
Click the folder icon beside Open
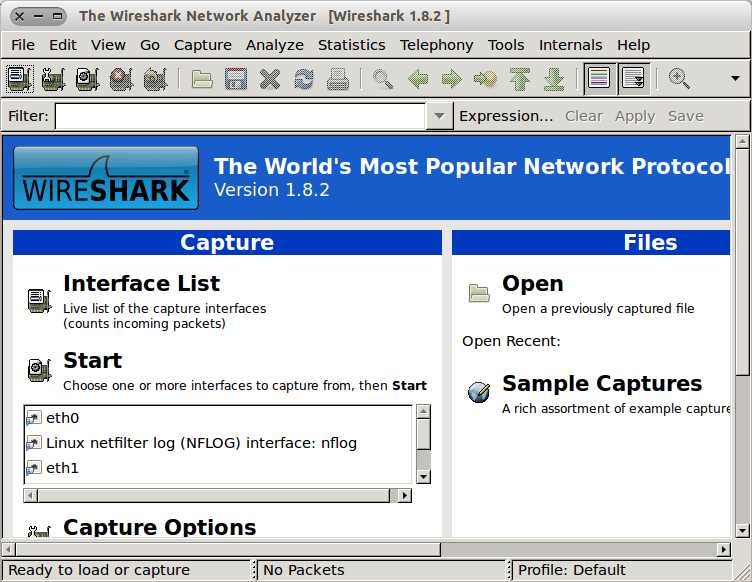point(479,293)
